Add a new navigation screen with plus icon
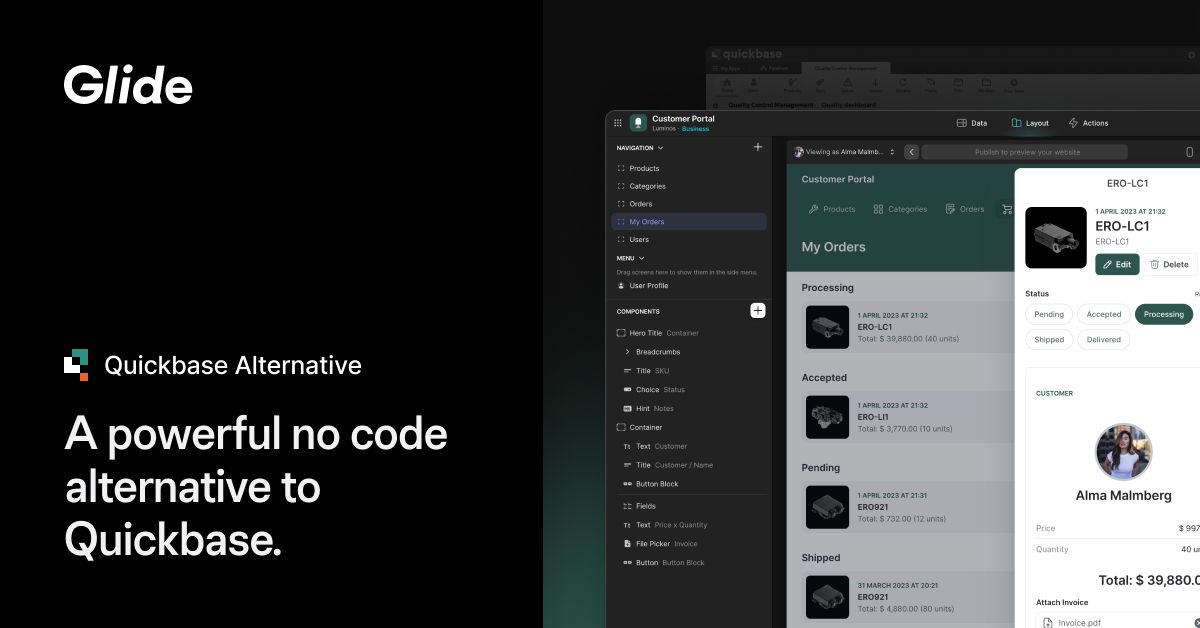This screenshot has height=628, width=1200. point(757,147)
